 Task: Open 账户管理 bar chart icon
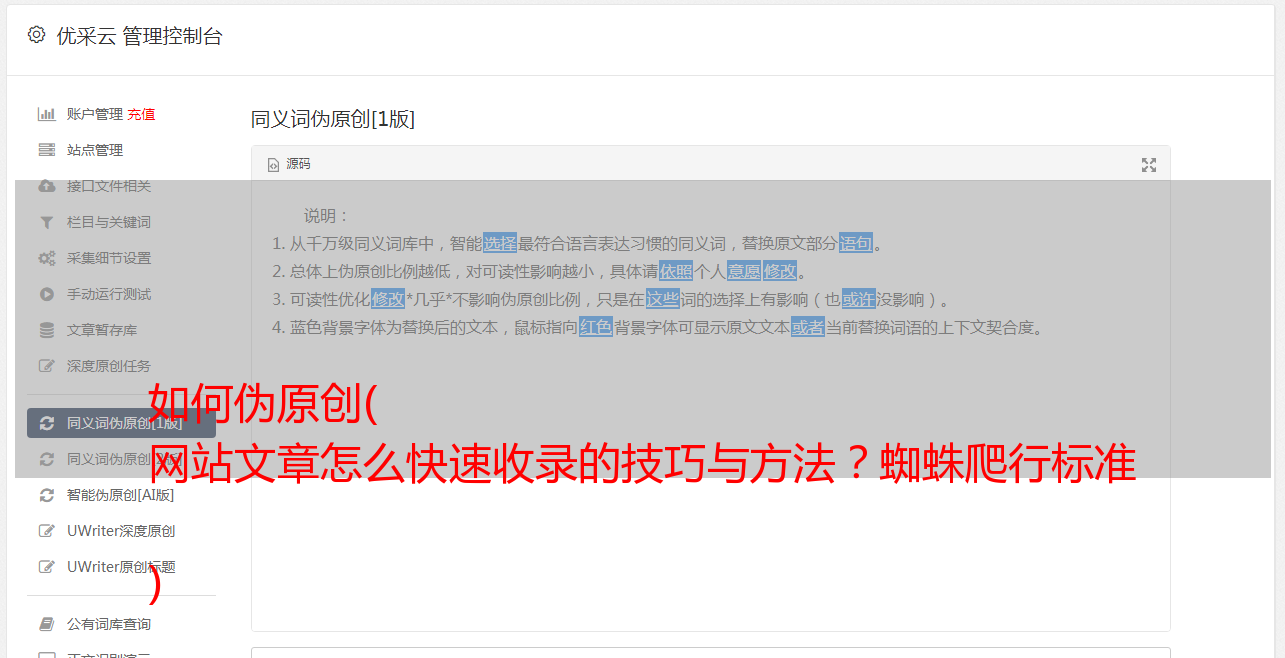tap(46, 114)
